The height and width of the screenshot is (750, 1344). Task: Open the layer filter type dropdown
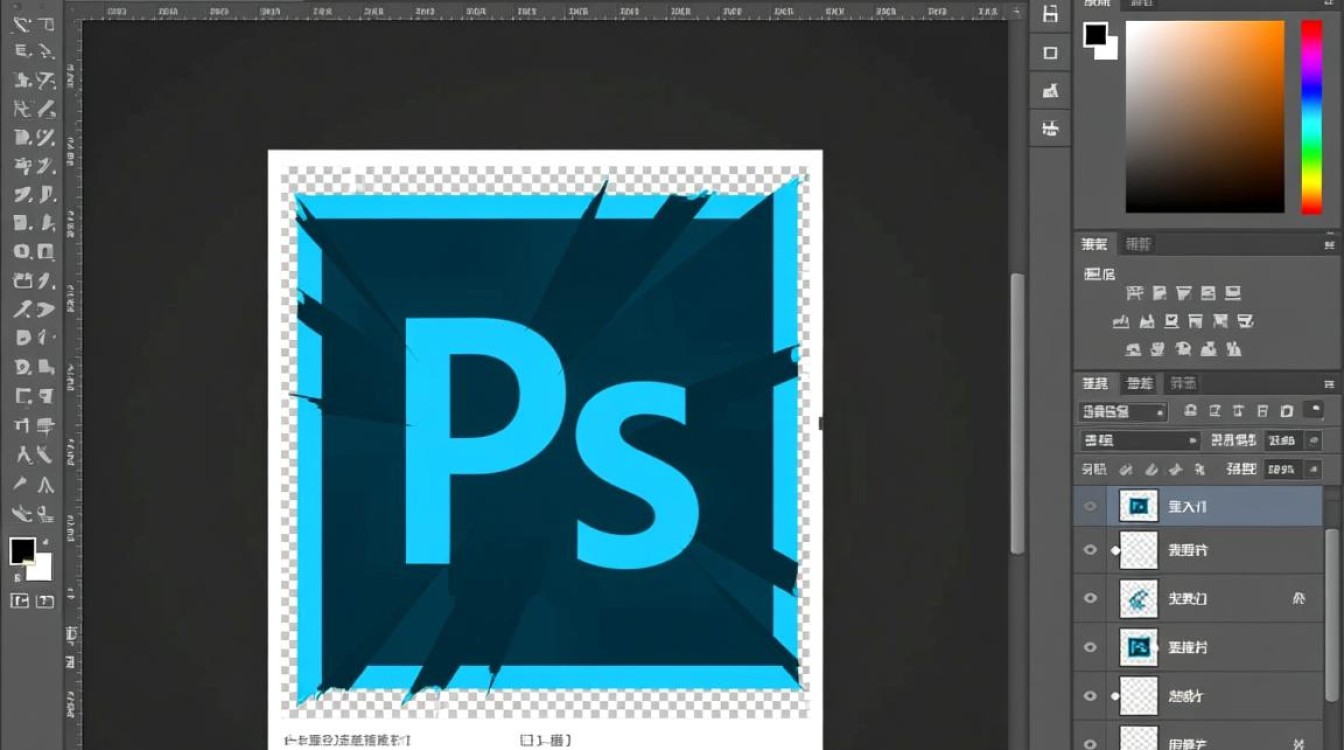(1123, 411)
